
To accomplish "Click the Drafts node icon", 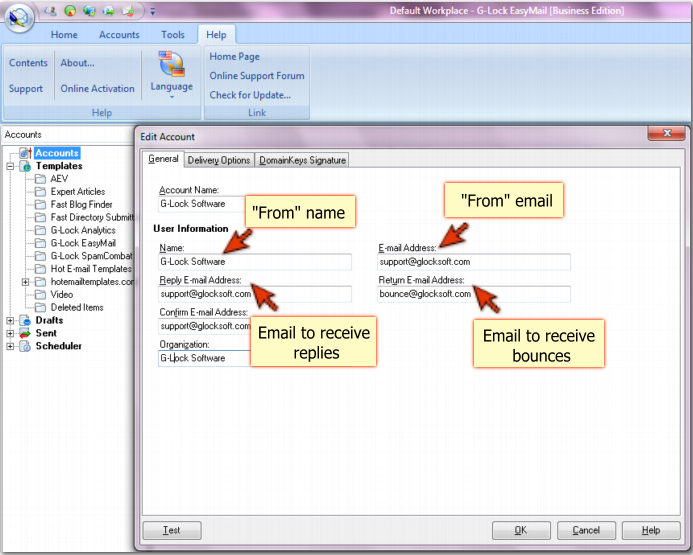I will pyautogui.click(x=26, y=320).
